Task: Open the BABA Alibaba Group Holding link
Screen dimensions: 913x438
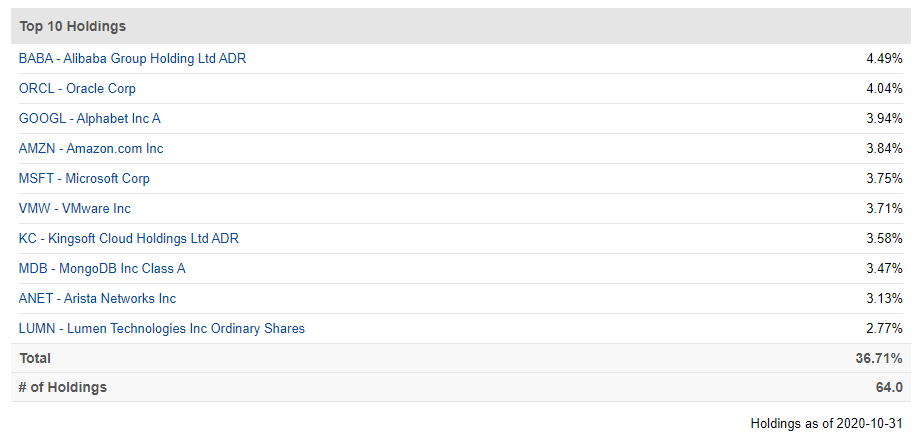Action: [x=132, y=59]
